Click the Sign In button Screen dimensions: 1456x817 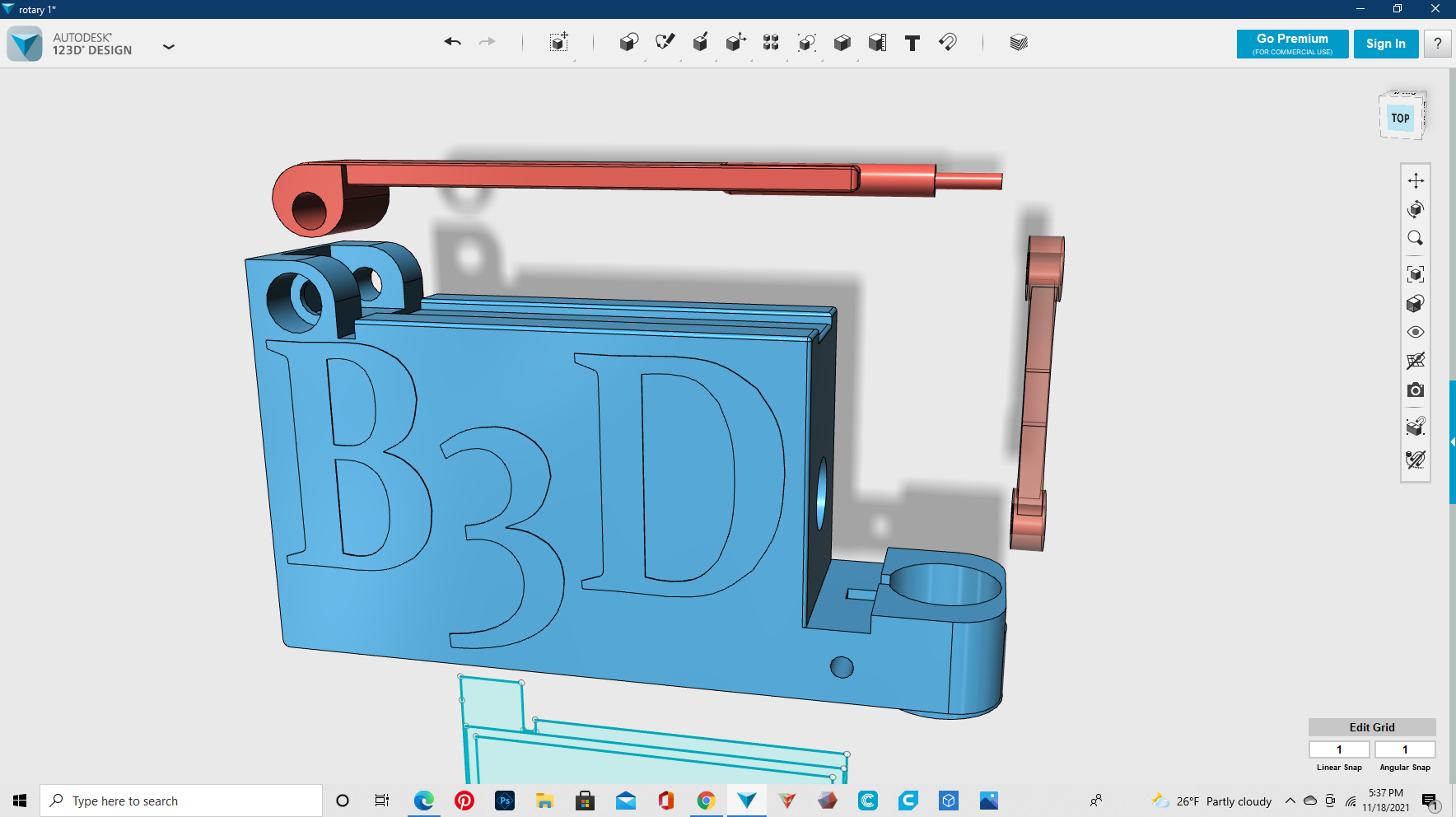point(1385,44)
